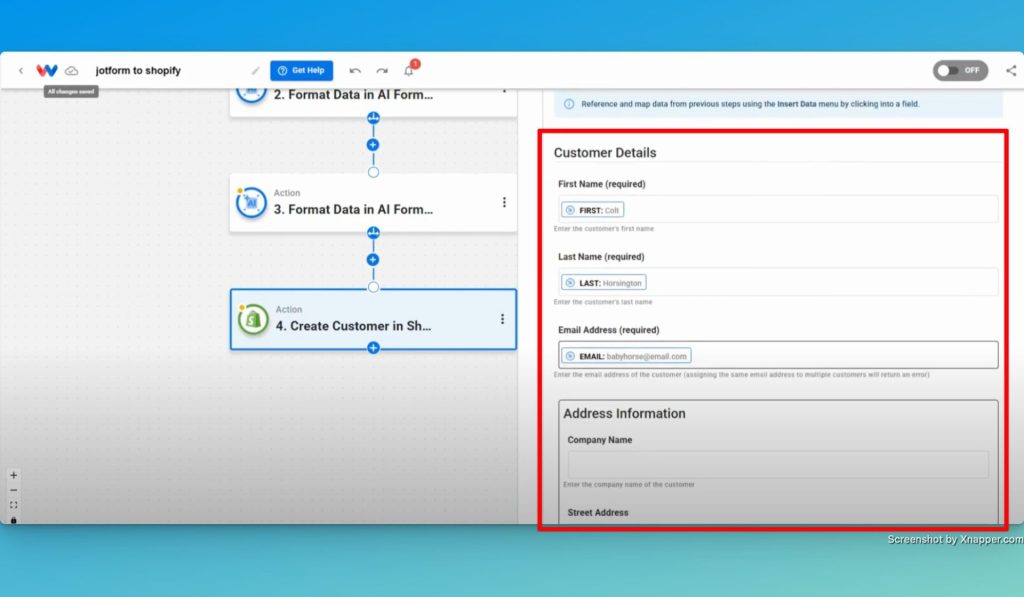Add a step after step 3
The width and height of the screenshot is (1024, 597).
373,260
